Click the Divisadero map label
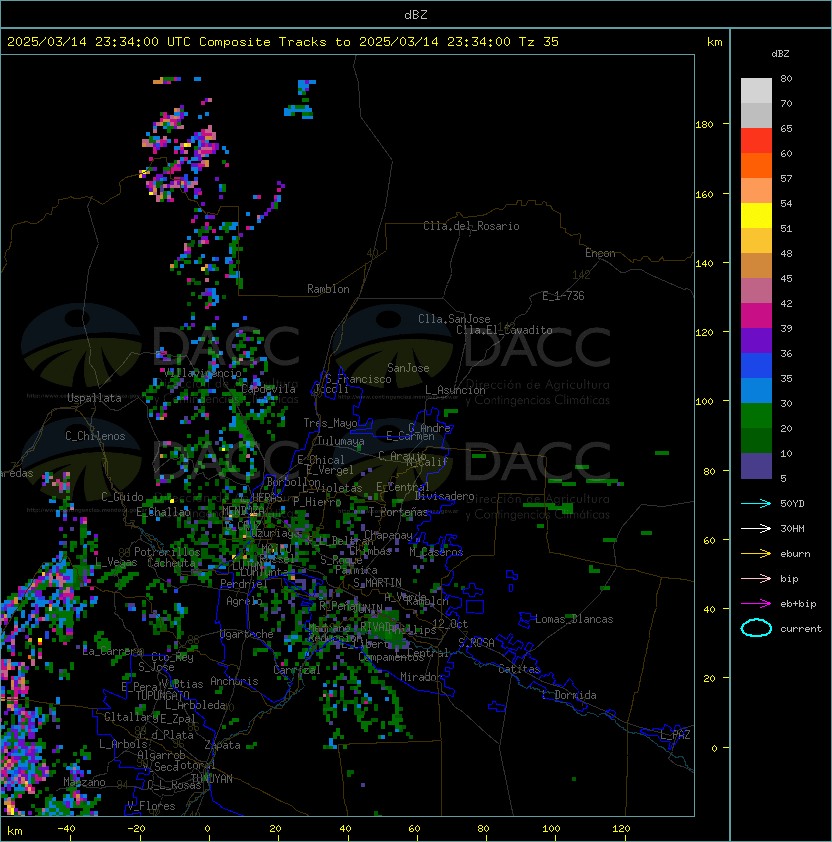Image resolution: width=832 pixels, height=842 pixels. tap(444, 496)
